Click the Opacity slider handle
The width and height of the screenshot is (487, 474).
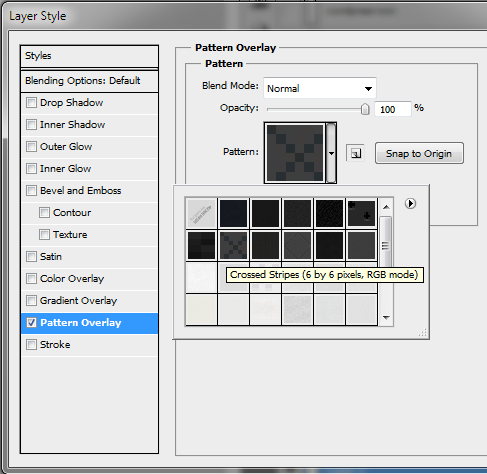pos(365,108)
